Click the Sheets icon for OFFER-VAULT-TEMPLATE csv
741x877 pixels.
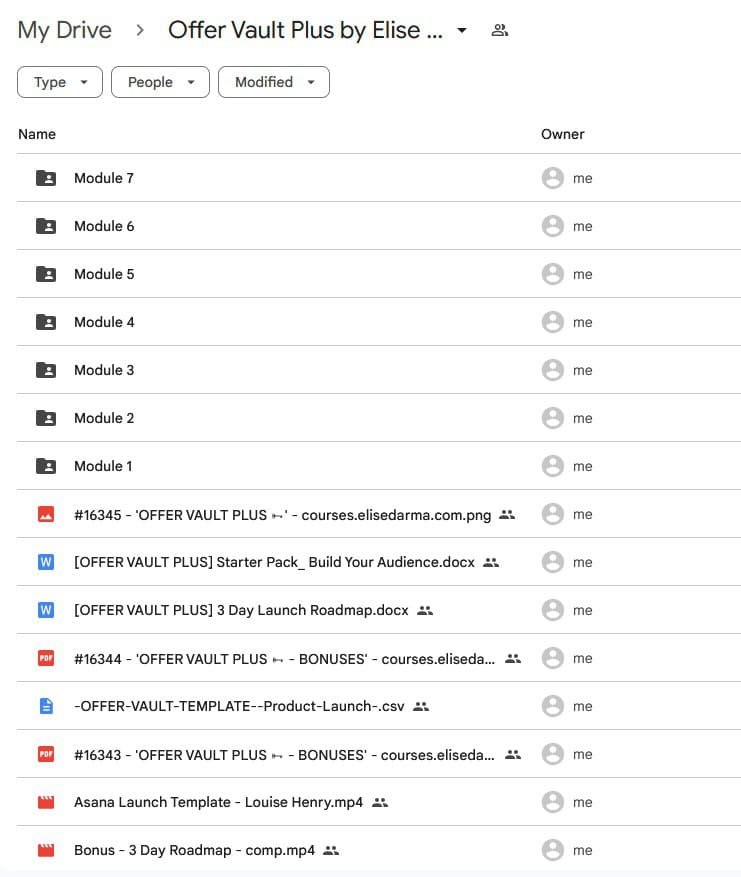tap(46, 706)
